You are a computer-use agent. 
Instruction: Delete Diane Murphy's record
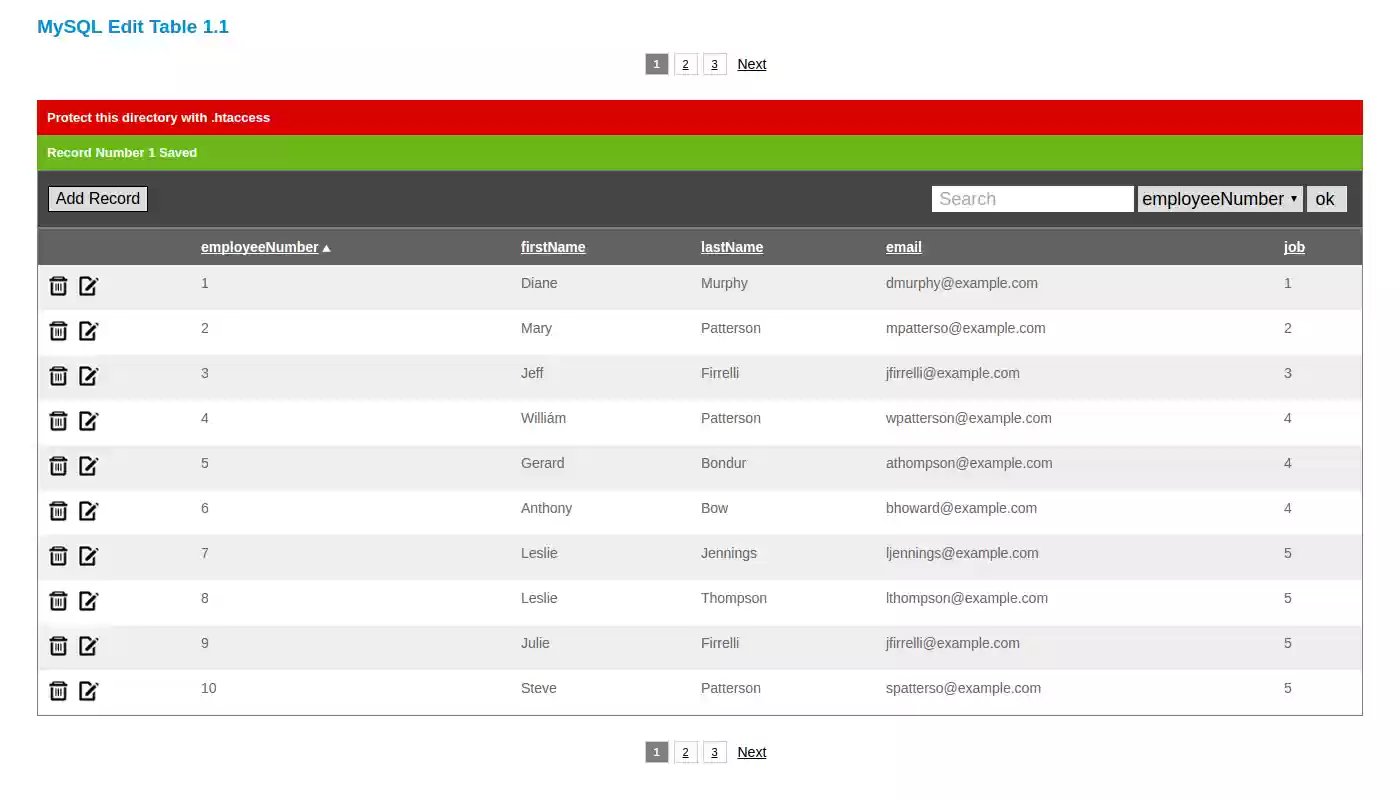[x=58, y=285]
